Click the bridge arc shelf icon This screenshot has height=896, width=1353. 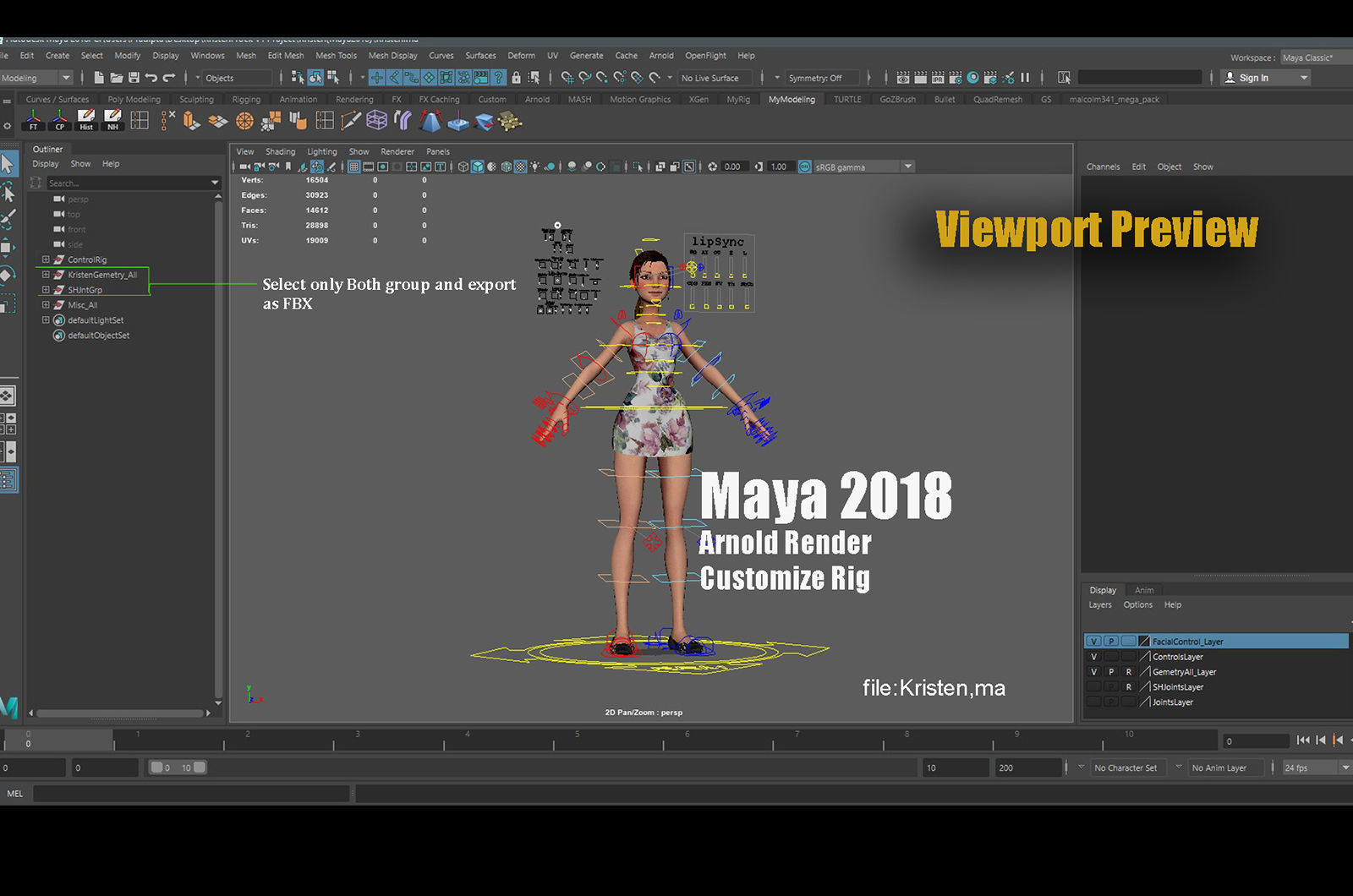click(403, 121)
